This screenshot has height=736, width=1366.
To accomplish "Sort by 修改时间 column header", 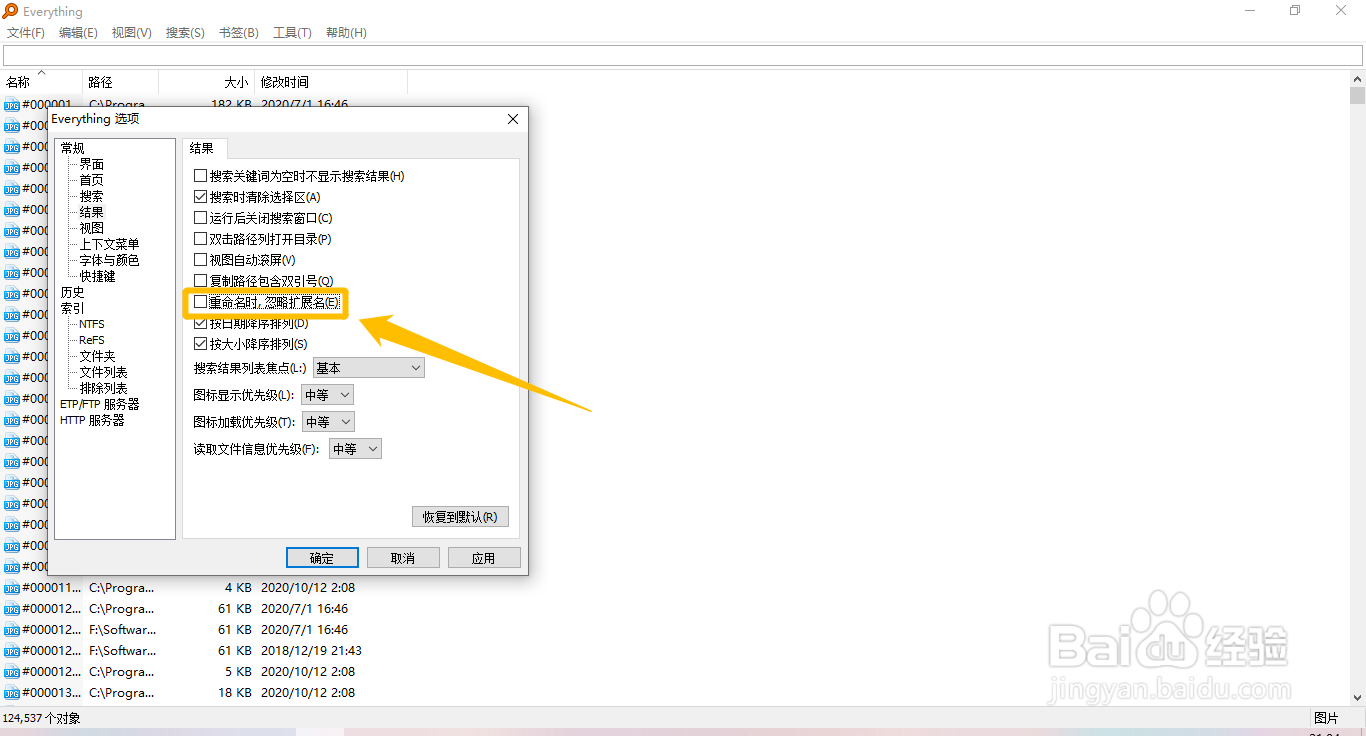I will pyautogui.click(x=331, y=82).
